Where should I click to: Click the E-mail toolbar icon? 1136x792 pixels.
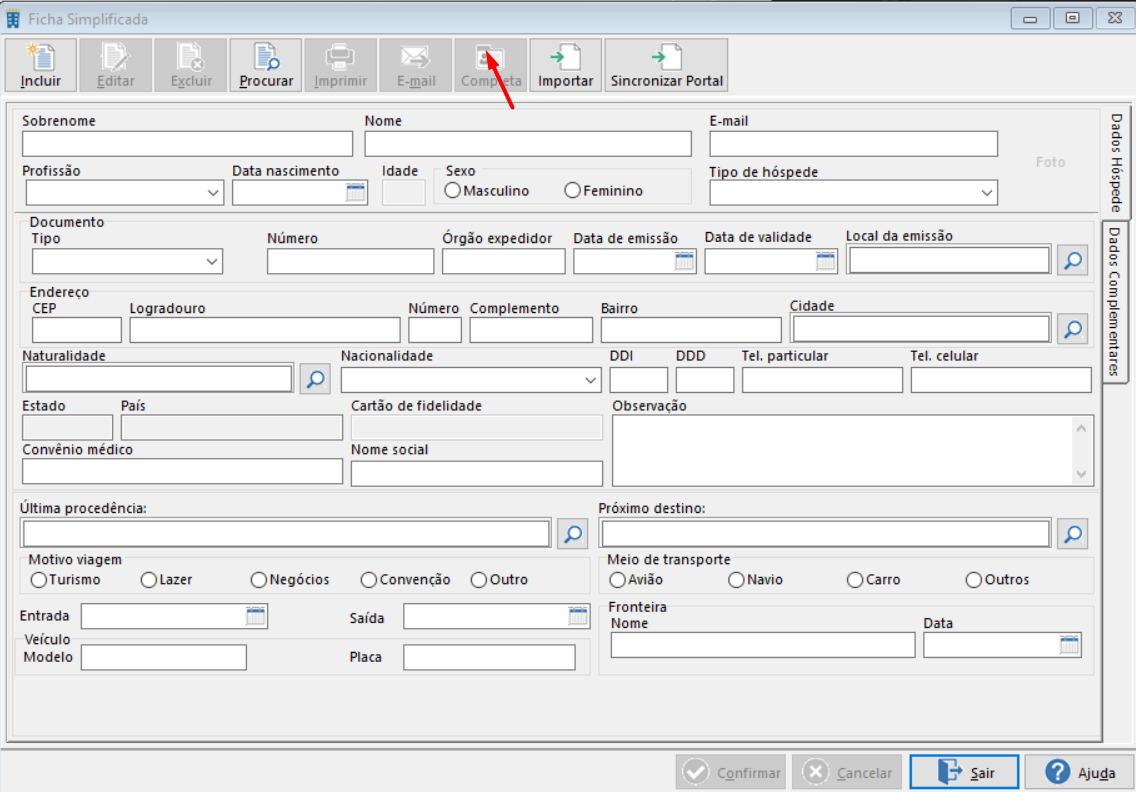(x=416, y=65)
